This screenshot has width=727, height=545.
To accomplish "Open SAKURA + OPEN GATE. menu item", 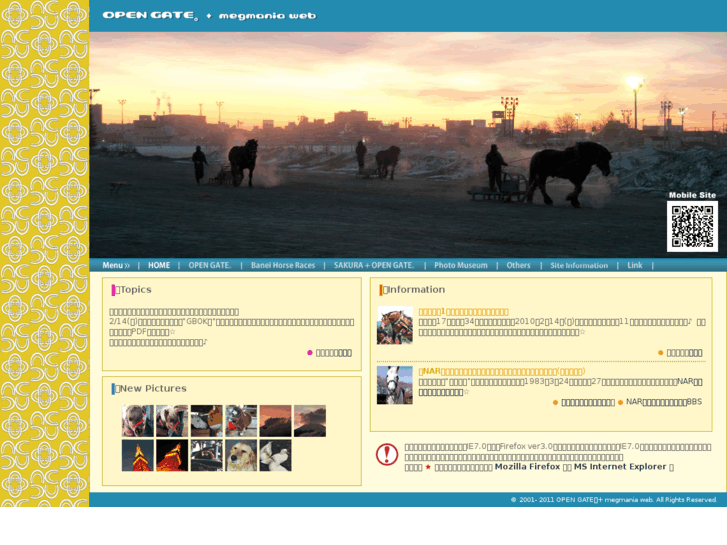I will point(374,265).
